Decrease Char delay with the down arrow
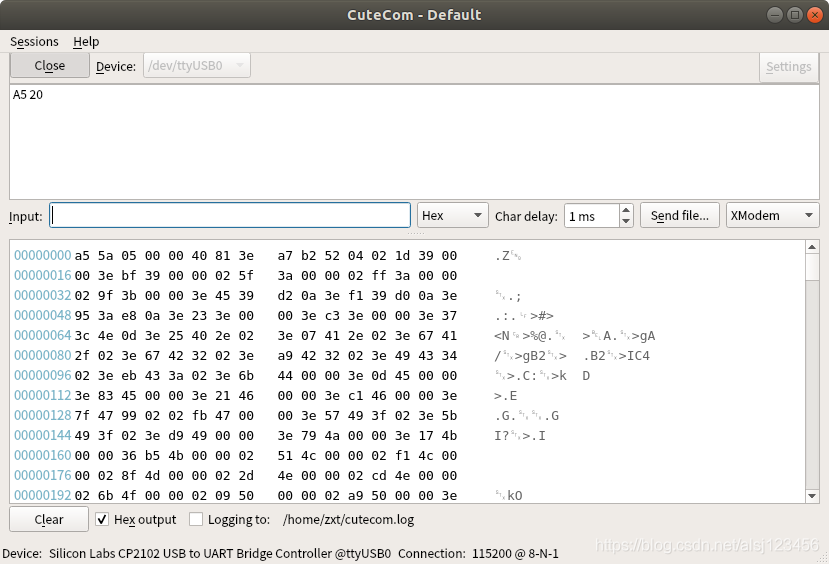829x564 pixels. tap(626, 221)
